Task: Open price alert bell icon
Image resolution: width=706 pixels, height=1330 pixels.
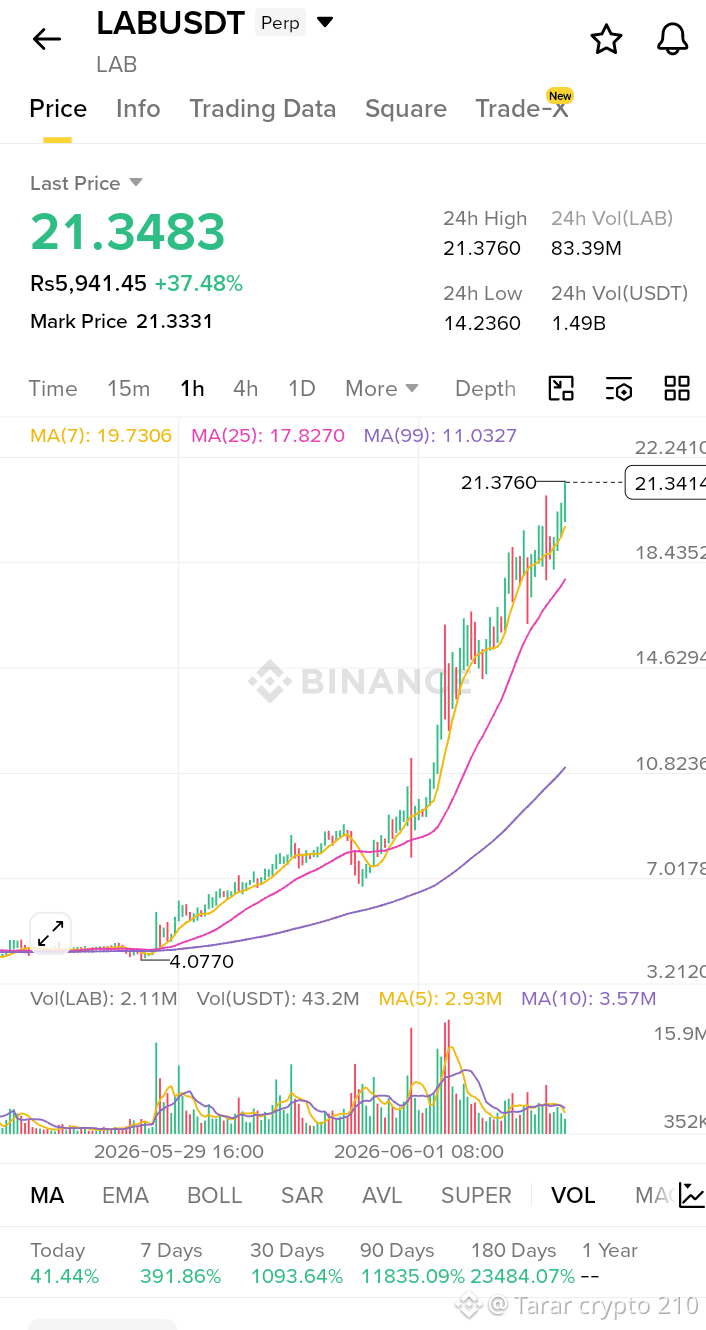Action: click(x=673, y=39)
